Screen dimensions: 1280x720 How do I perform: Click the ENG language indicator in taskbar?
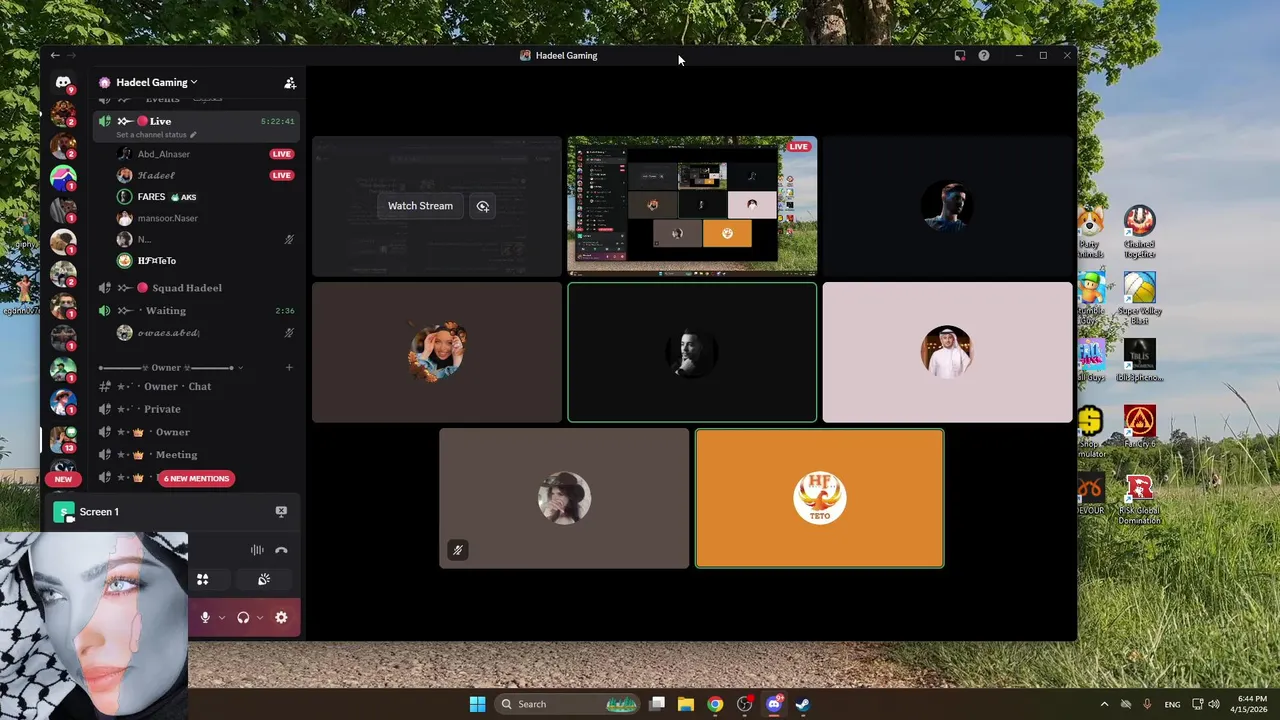click(x=1172, y=704)
